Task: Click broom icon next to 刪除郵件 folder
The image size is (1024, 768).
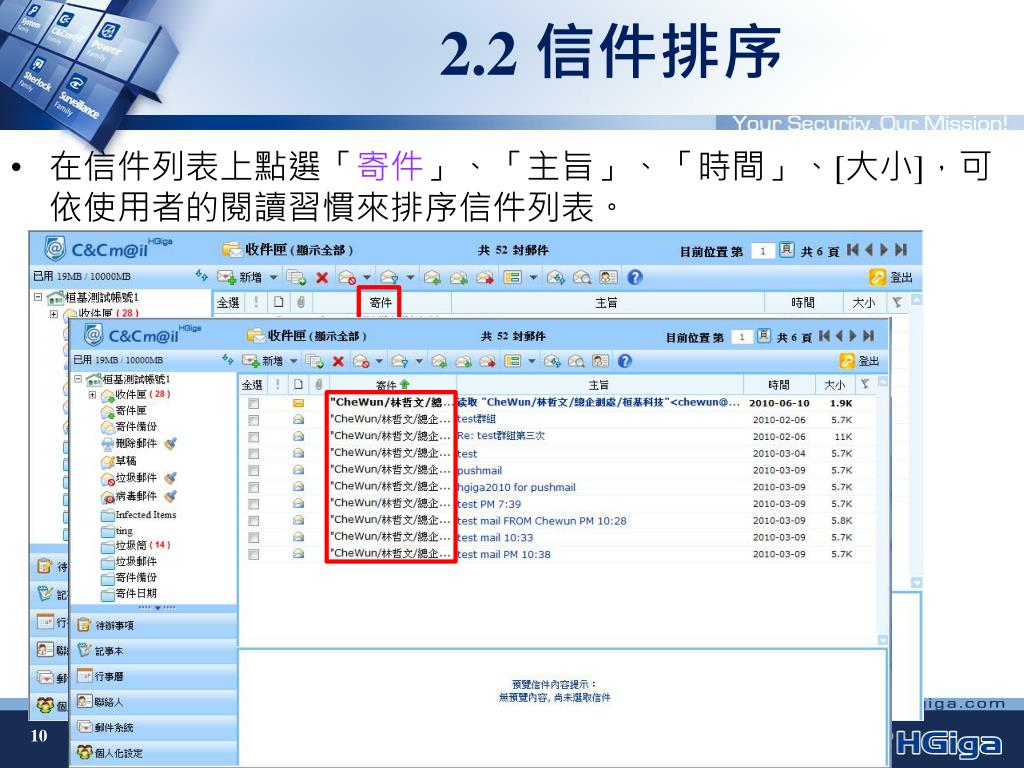Action: [x=170, y=443]
